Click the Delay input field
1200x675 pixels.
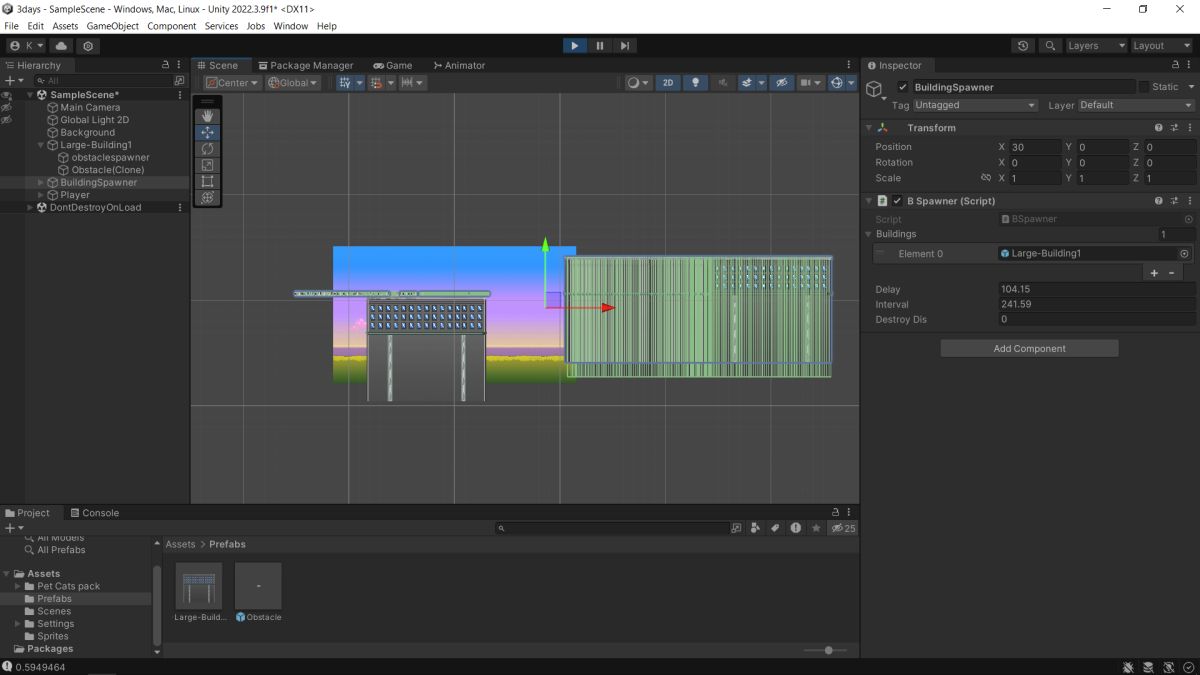tap(1096, 289)
